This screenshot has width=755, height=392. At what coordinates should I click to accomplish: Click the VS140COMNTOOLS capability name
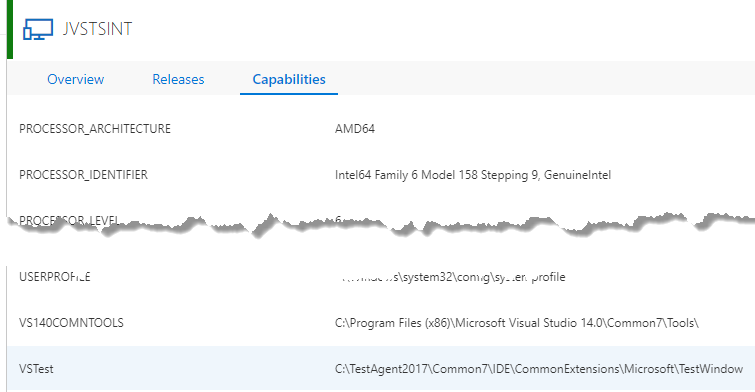(x=71, y=323)
